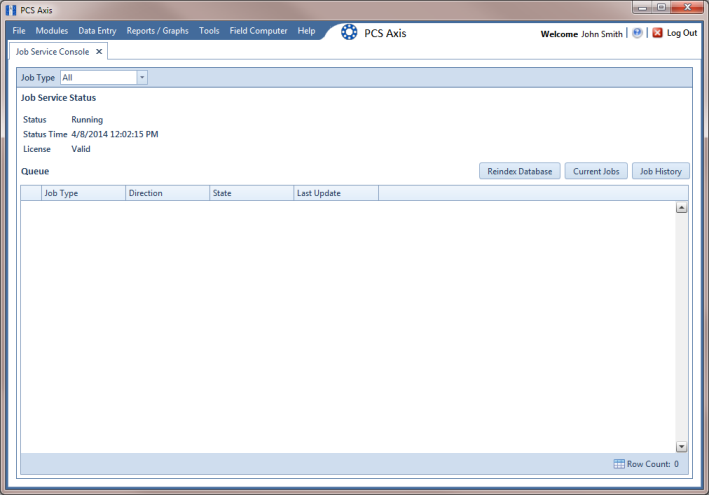Close the Job Service Console tab
Screen dimensions: 709x495
click(99, 52)
